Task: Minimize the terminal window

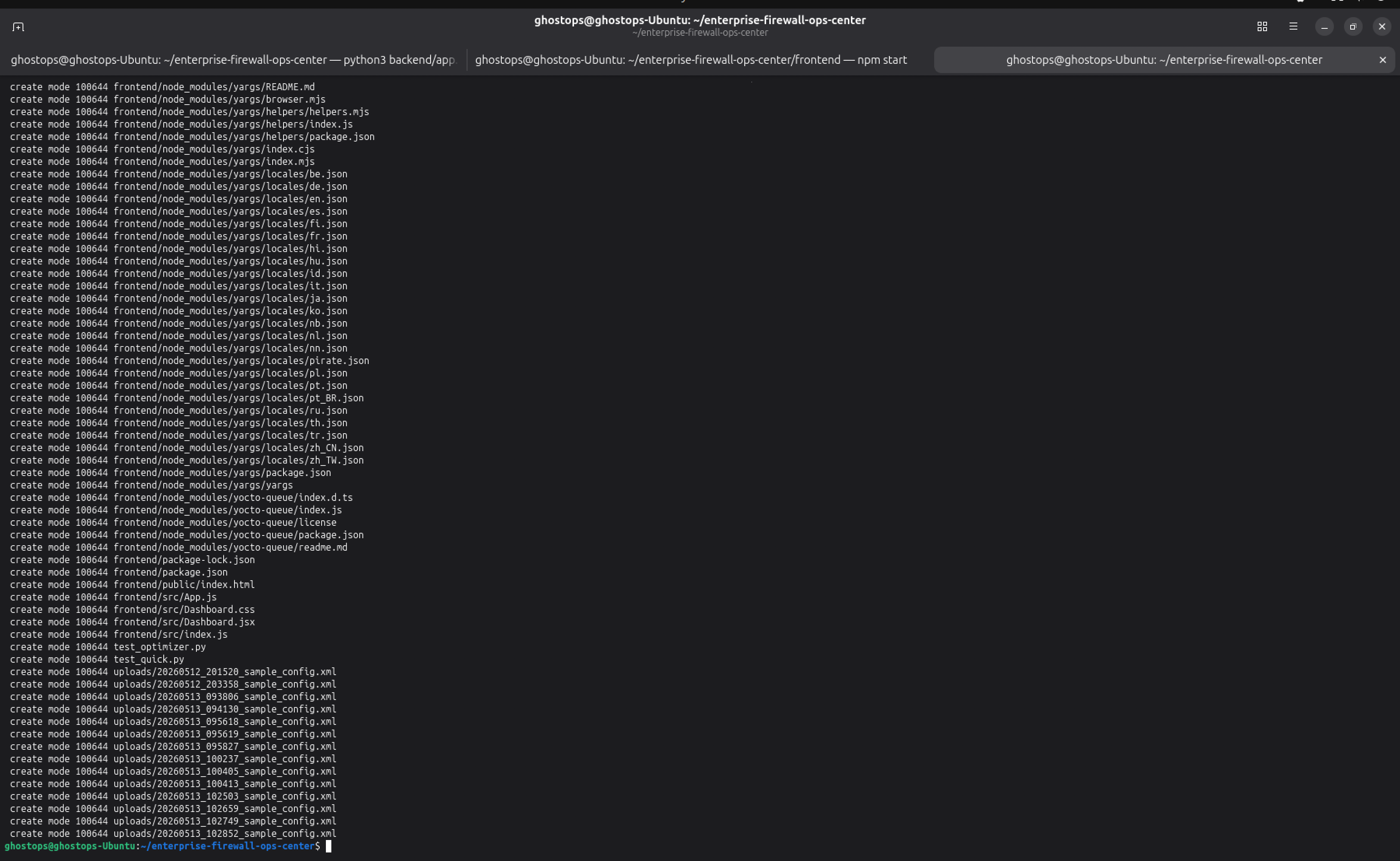Action: point(1324,27)
